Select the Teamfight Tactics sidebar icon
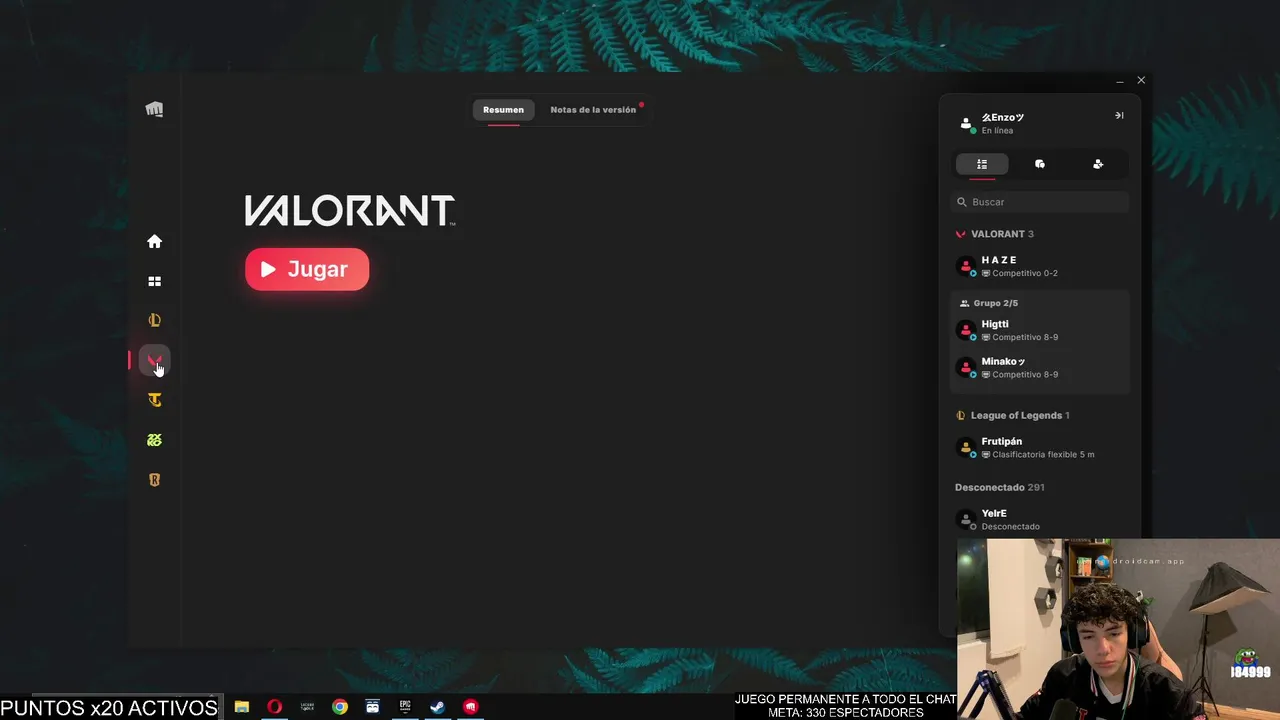The width and height of the screenshot is (1280, 720). point(154,400)
